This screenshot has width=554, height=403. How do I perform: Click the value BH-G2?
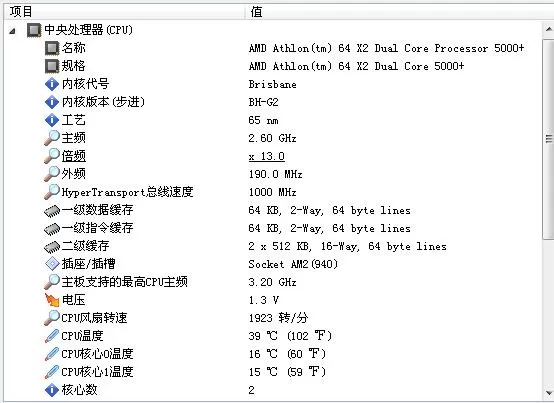[264, 102]
